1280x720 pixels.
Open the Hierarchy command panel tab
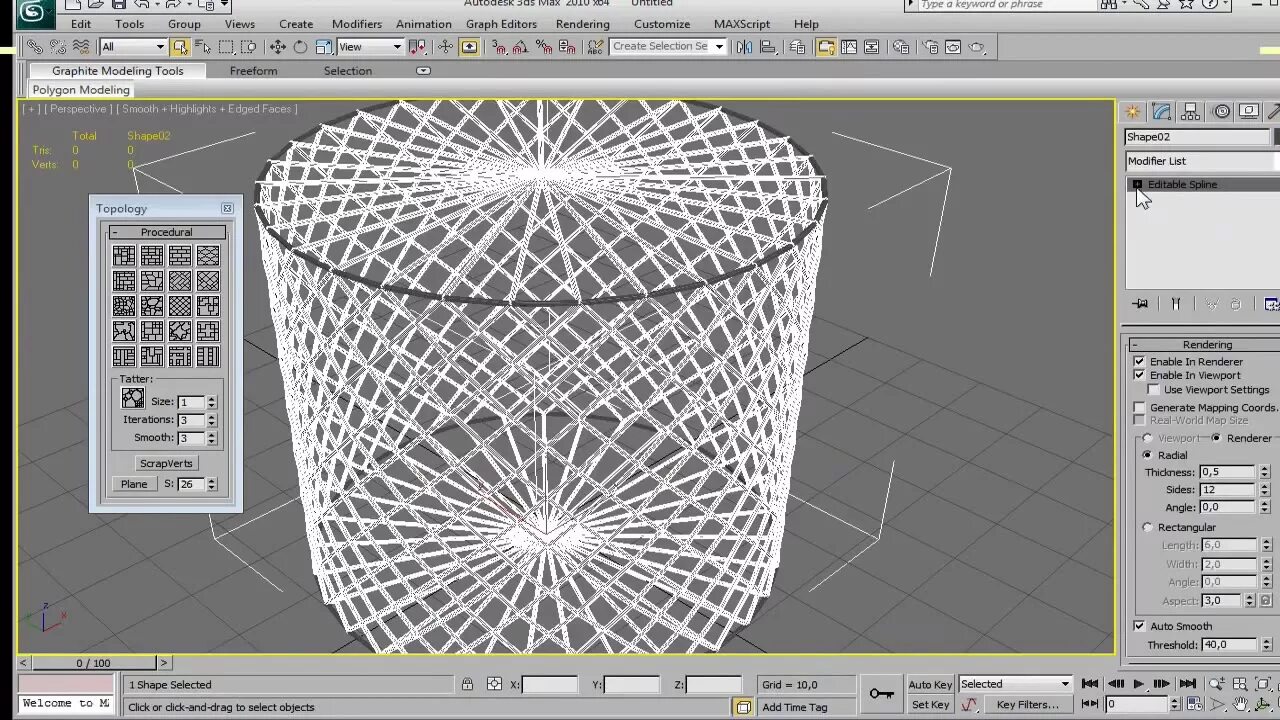(x=1191, y=111)
